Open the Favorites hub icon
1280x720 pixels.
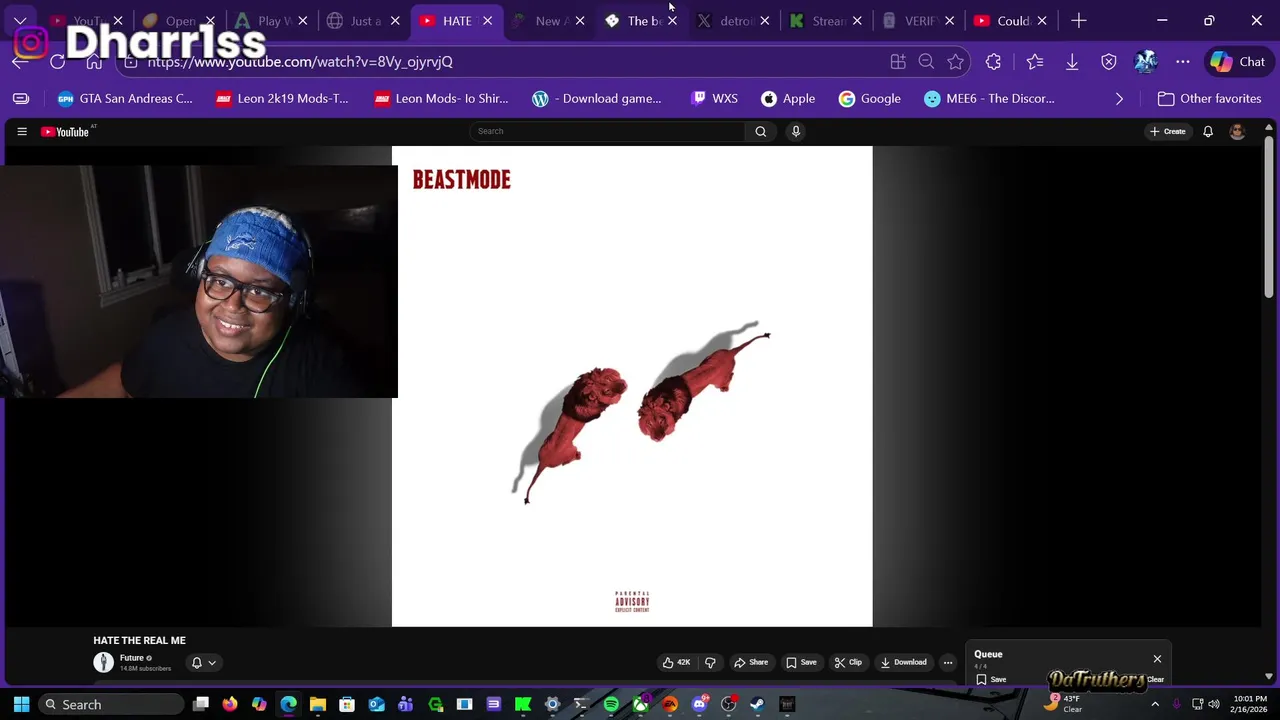click(x=1035, y=62)
